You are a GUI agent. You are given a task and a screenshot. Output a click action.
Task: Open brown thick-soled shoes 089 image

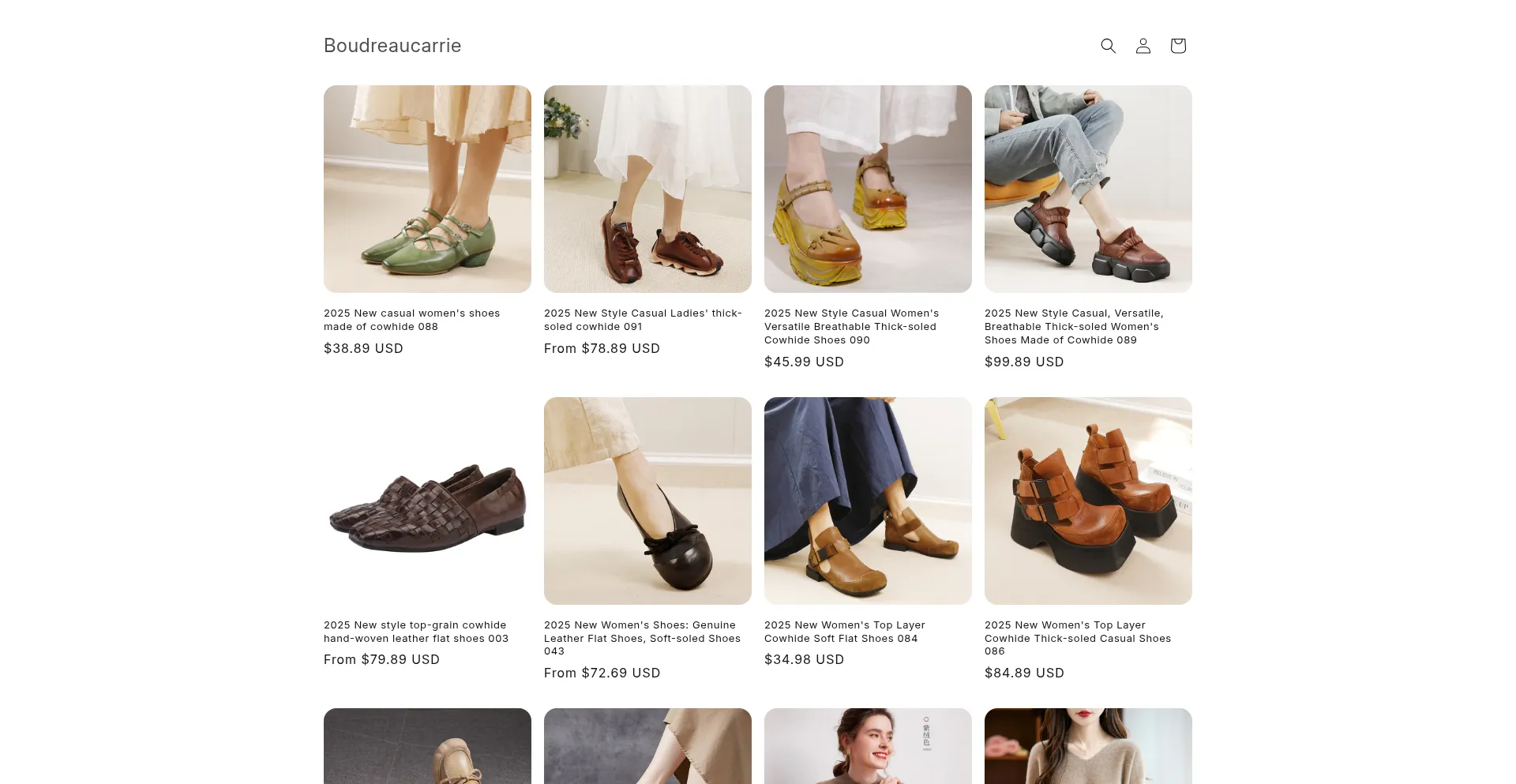point(1088,189)
